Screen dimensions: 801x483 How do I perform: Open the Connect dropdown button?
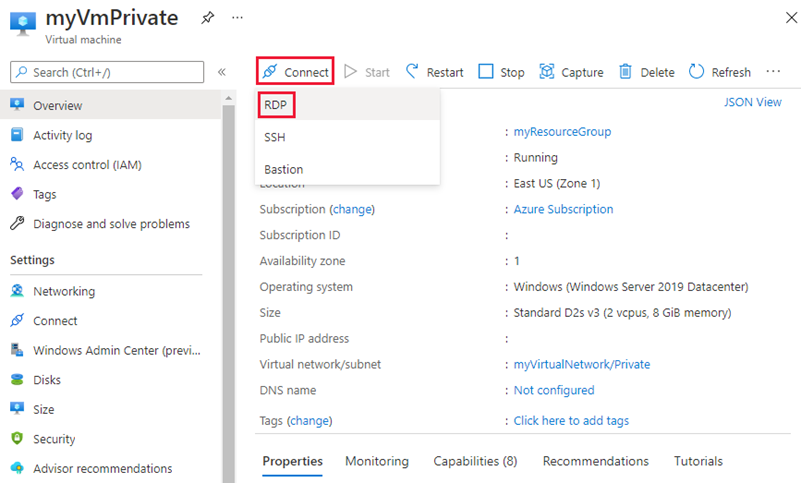[295, 72]
